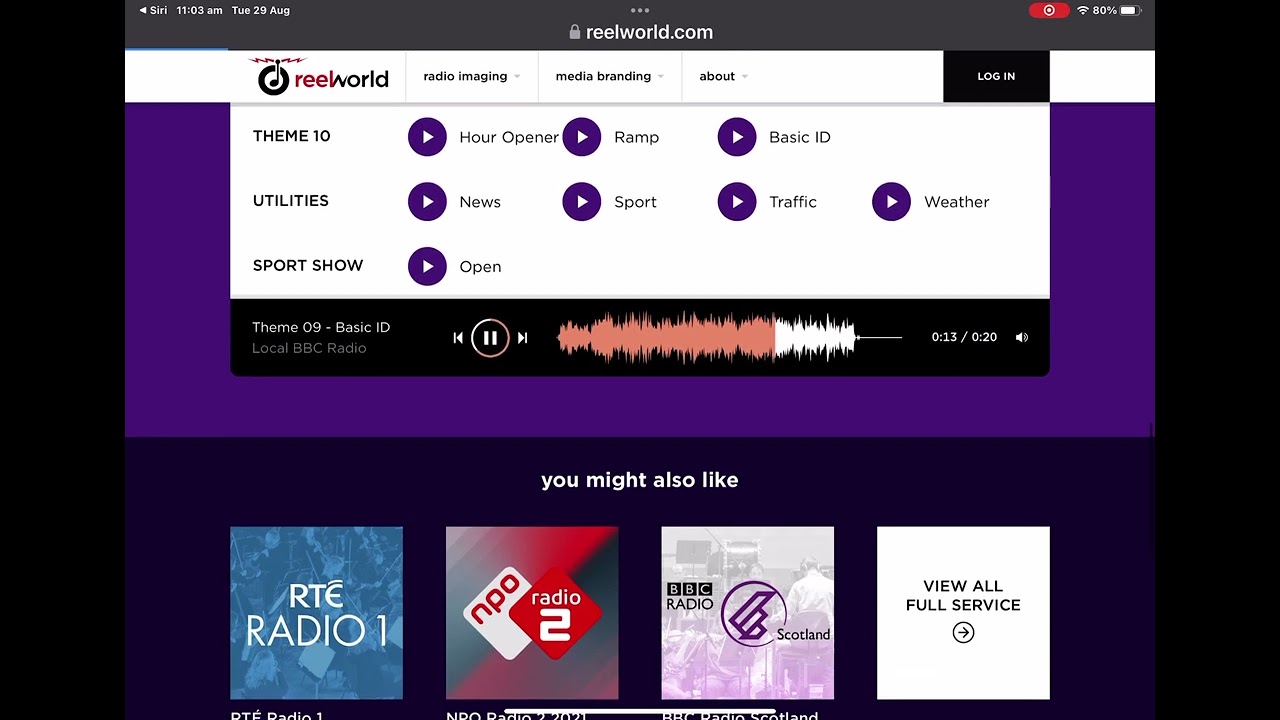
Task: Click the 0:13 / 0:20 time readout
Action: [x=964, y=337]
